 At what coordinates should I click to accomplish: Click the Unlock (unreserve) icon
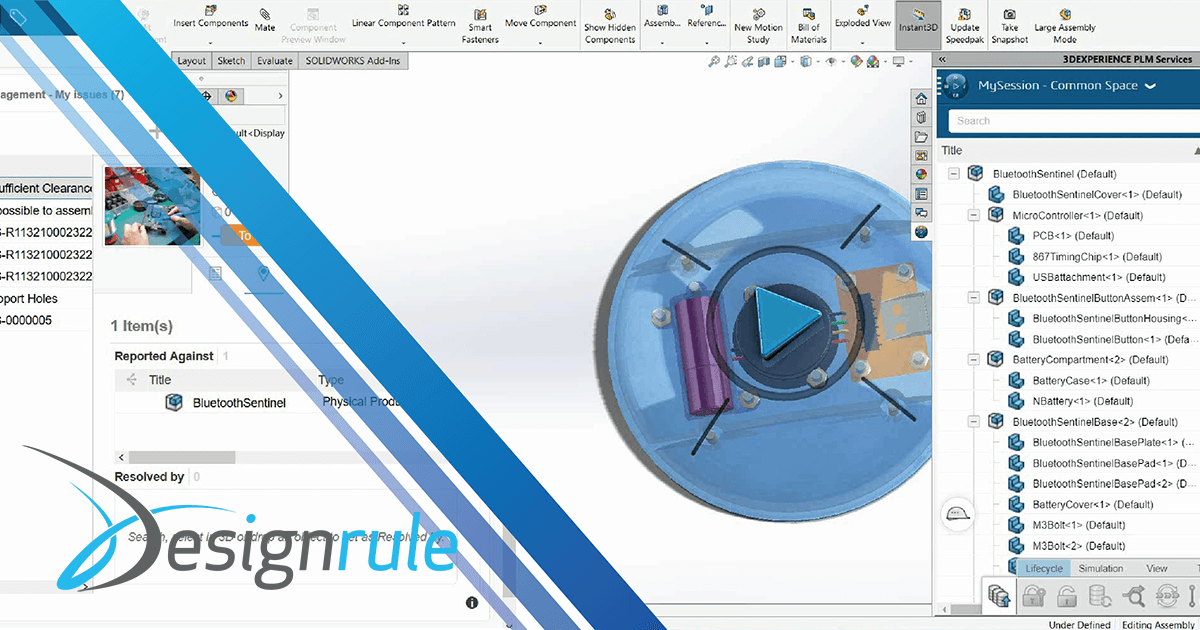tap(1066, 597)
